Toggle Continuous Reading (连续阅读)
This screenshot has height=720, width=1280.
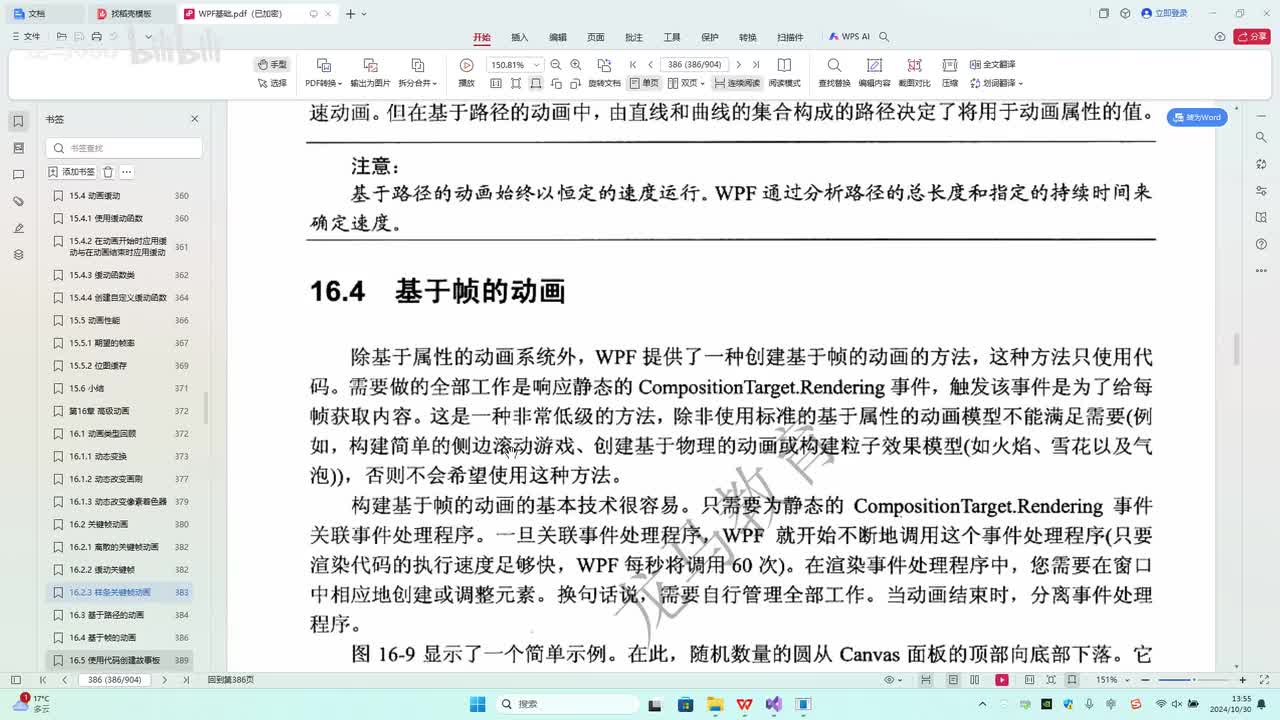(x=737, y=83)
